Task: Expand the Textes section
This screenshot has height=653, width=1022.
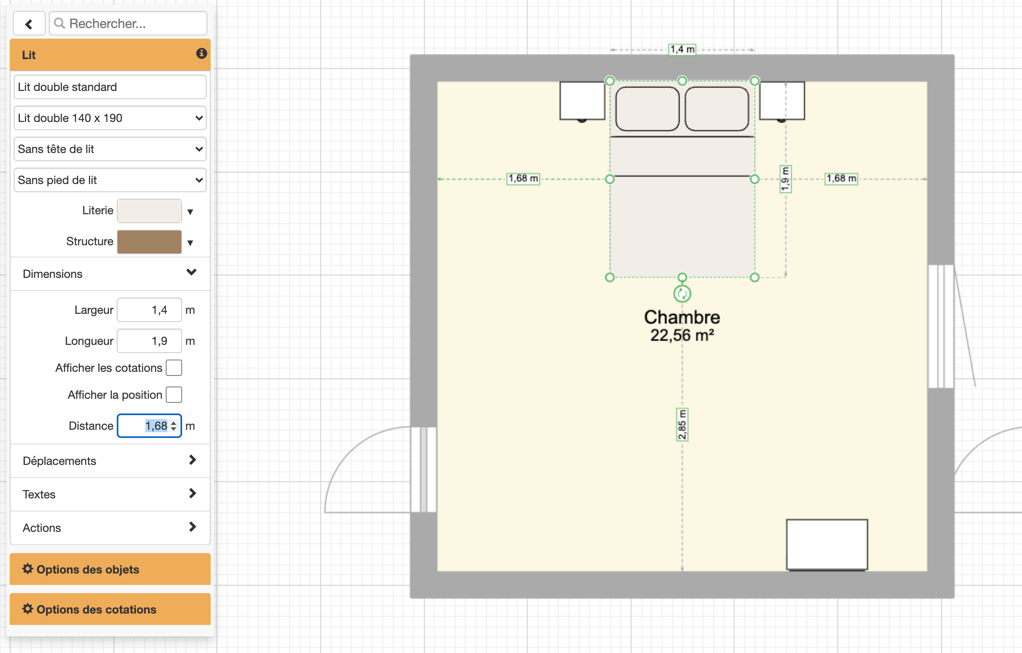Action: 110,494
